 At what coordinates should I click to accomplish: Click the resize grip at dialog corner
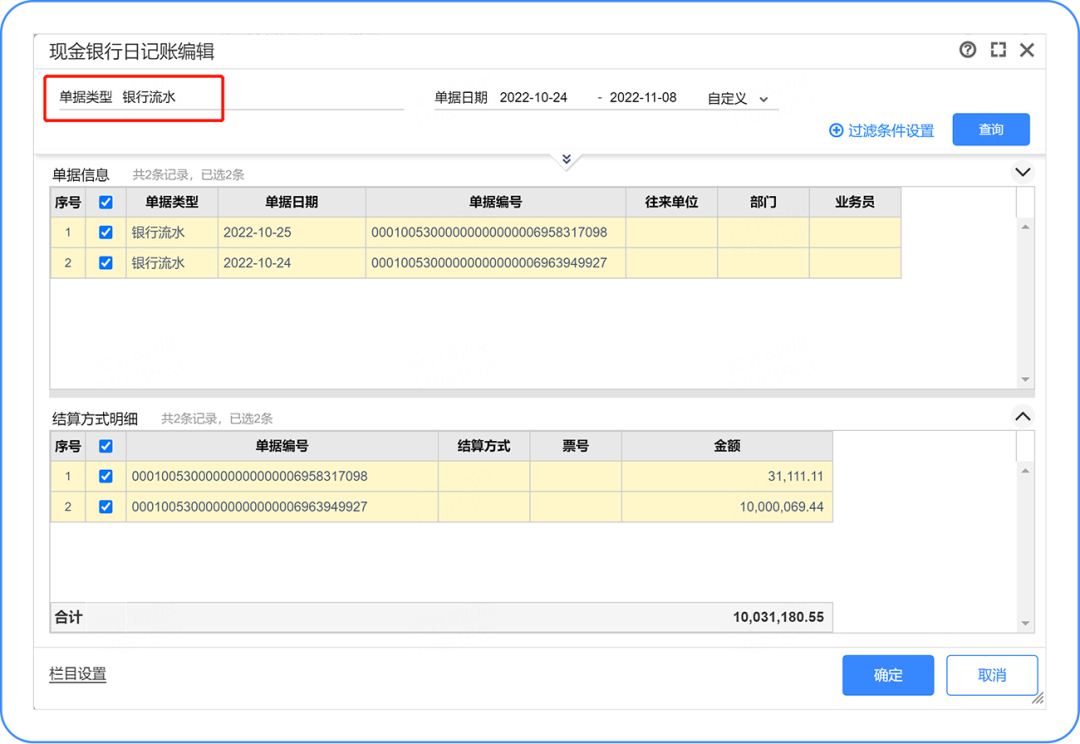[x=1037, y=698]
